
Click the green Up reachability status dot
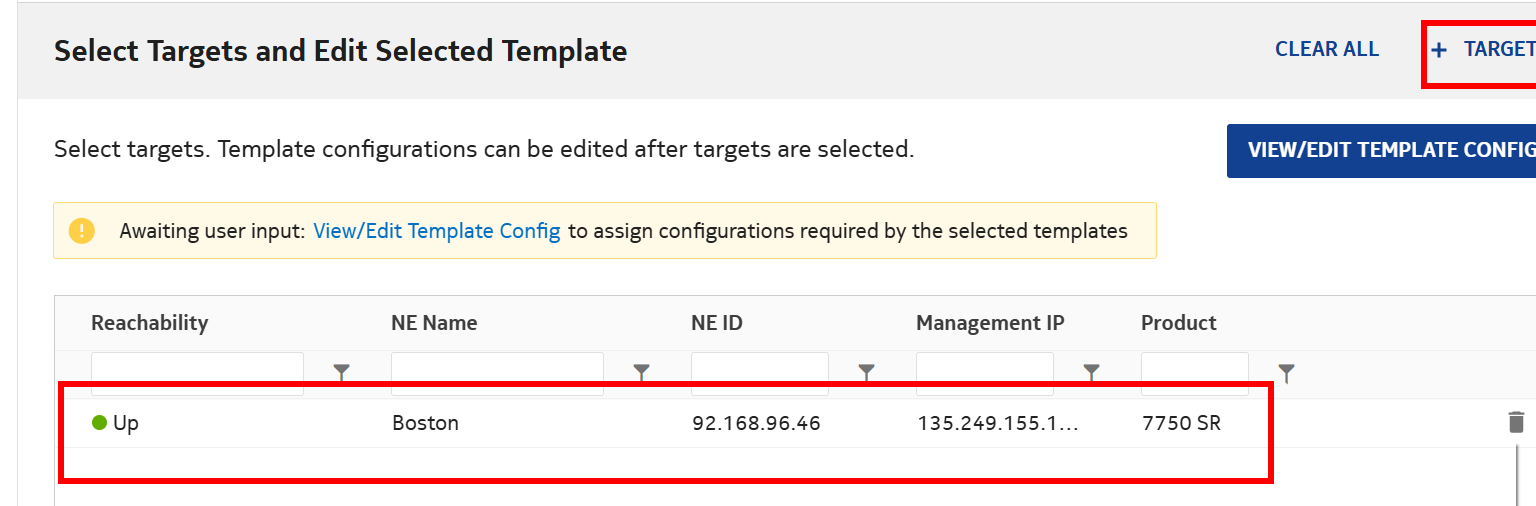point(99,423)
